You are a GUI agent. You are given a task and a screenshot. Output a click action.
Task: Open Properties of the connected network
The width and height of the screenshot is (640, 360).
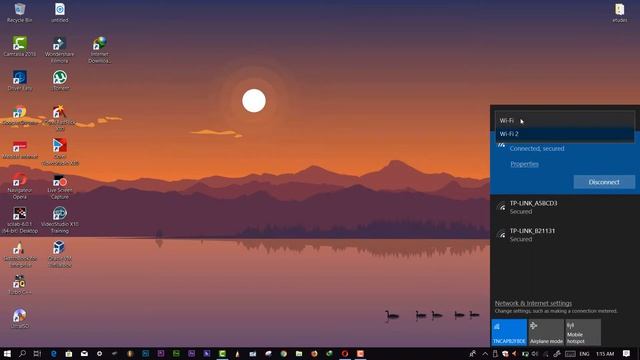pyautogui.click(x=524, y=164)
